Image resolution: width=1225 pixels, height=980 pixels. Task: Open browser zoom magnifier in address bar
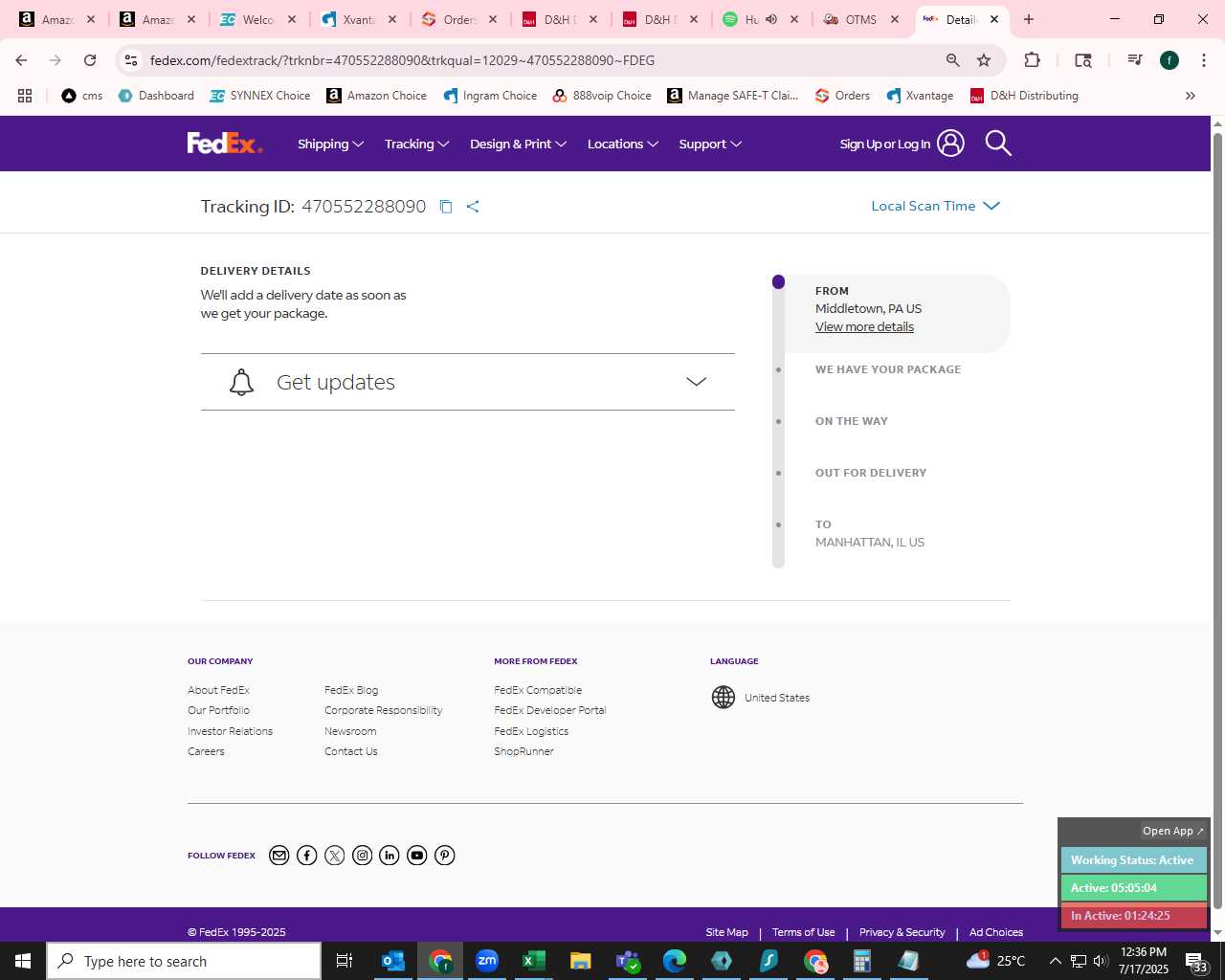(952, 60)
